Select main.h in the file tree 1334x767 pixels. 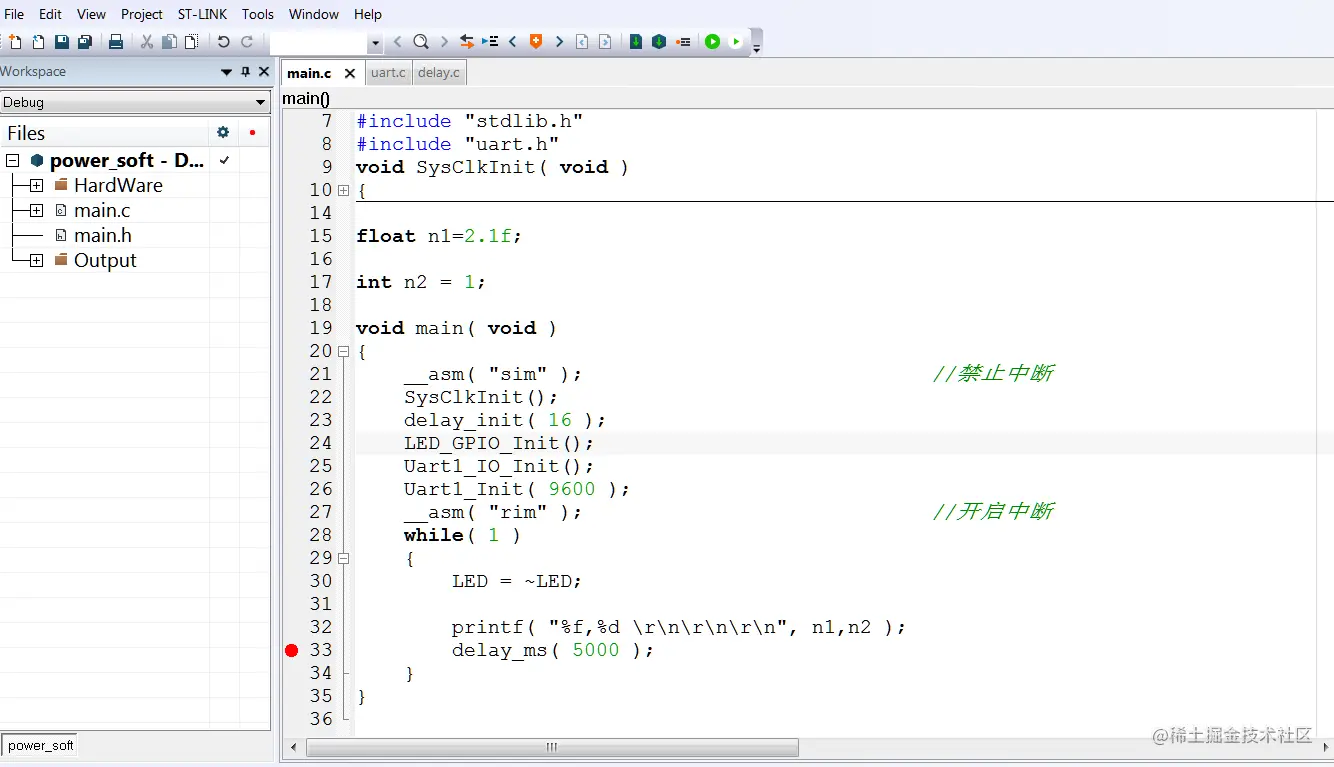pos(103,235)
